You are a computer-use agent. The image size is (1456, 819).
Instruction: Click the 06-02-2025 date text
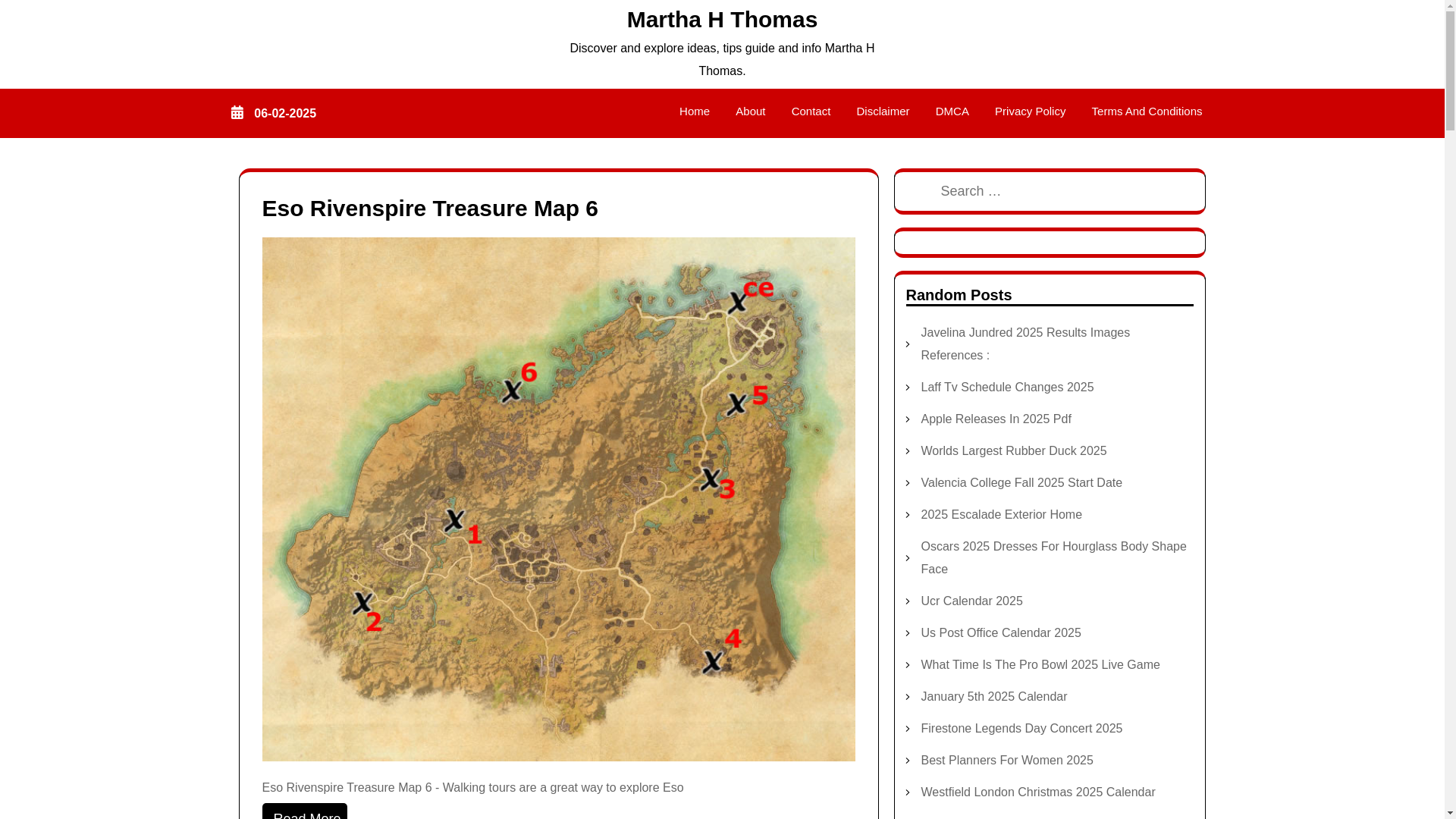[285, 114]
